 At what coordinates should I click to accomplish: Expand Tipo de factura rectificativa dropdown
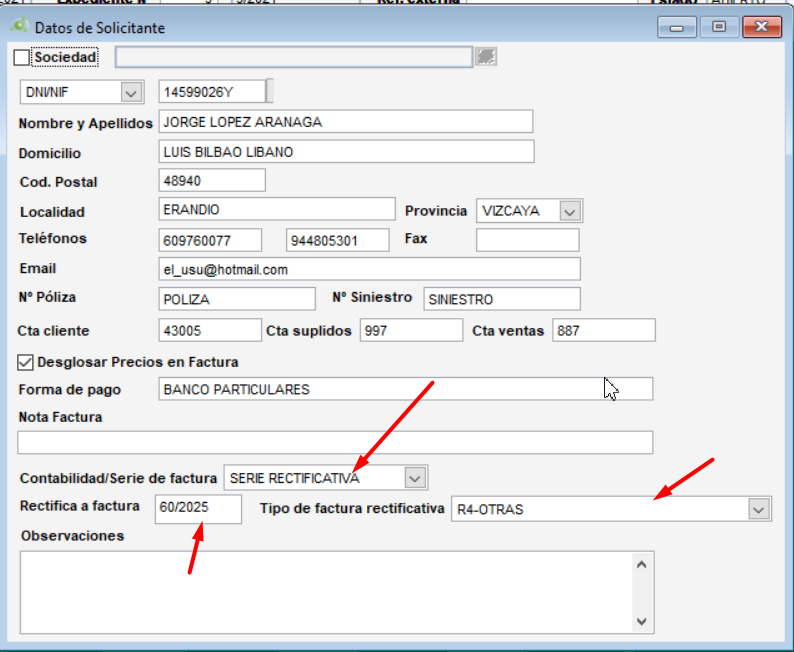point(759,509)
